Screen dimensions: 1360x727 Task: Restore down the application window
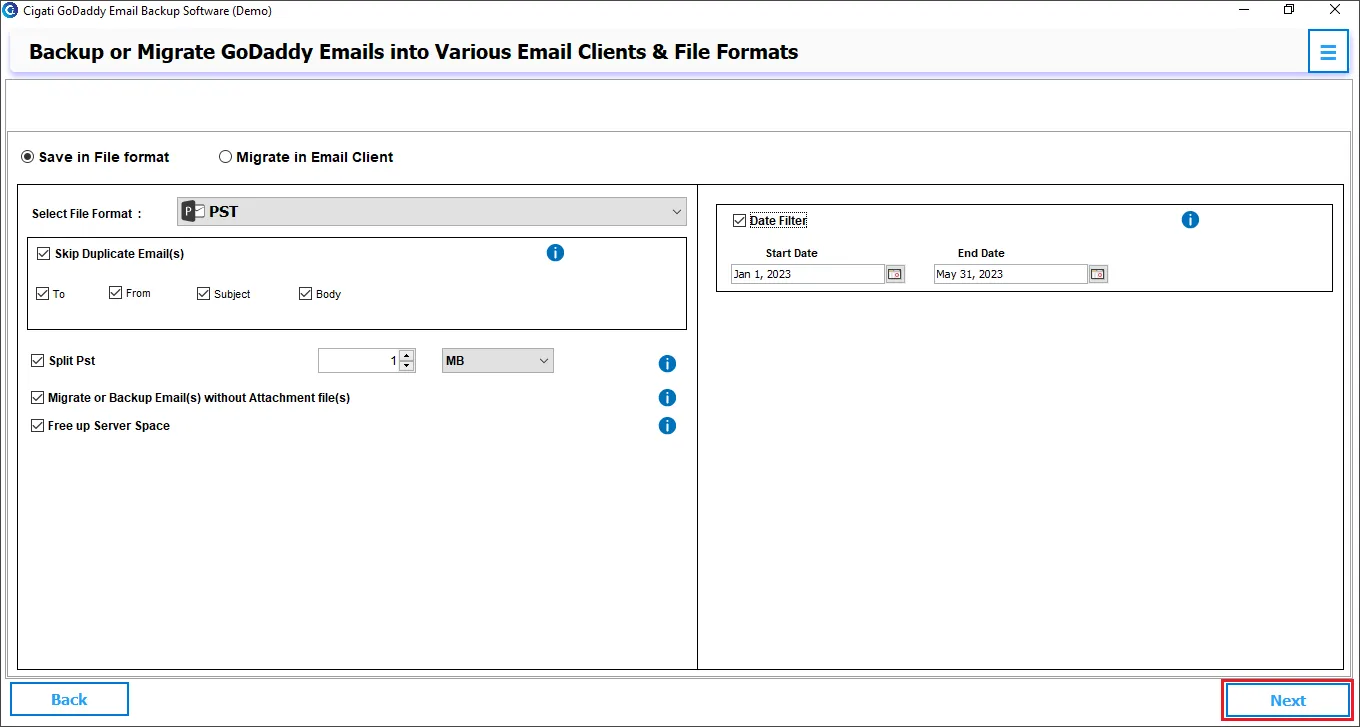coord(1289,10)
